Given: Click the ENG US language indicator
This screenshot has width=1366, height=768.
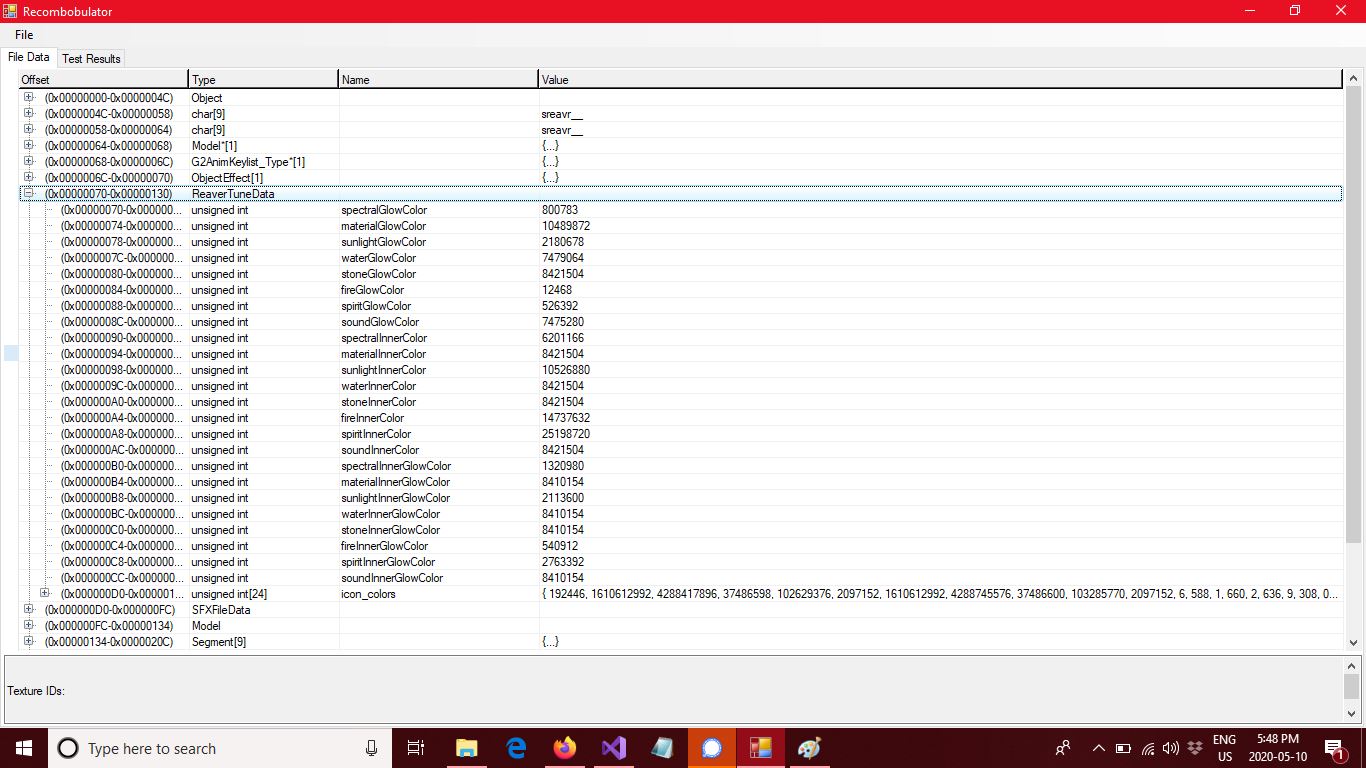Looking at the screenshot, I should click(1225, 748).
